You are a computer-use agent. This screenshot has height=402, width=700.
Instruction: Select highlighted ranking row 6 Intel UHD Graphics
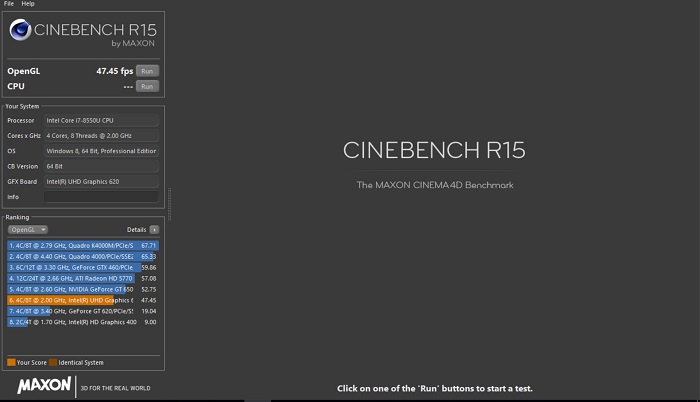[83, 300]
